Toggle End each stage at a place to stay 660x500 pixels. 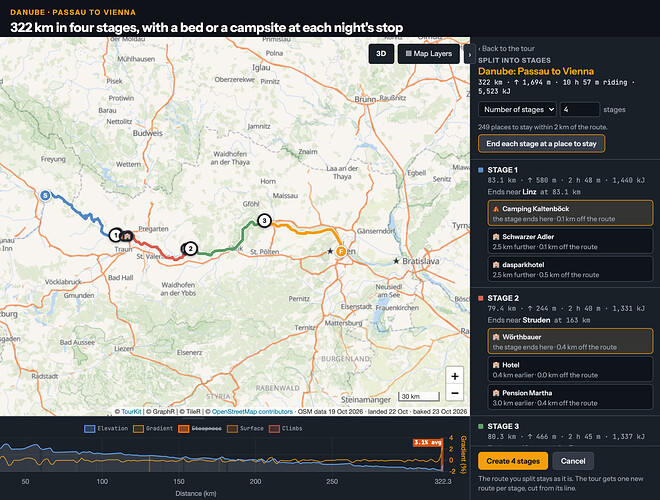(x=541, y=144)
